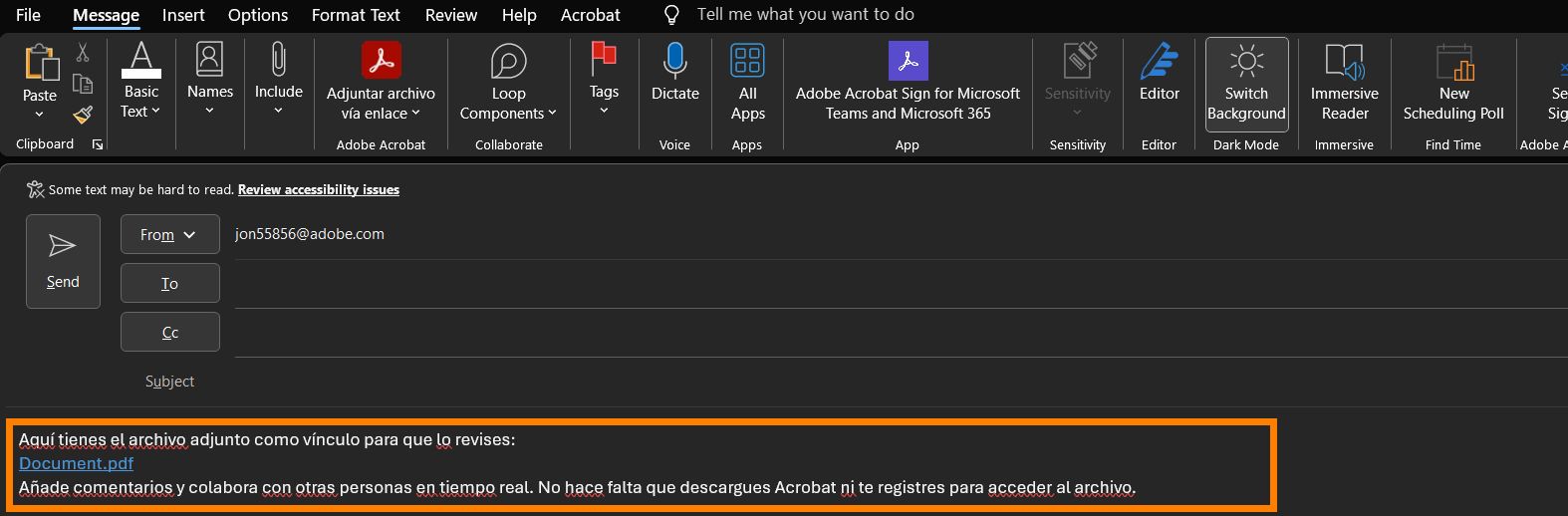Expand the Tags flag dropdown
Viewport: 1568px width, 516px height.
[x=604, y=110]
